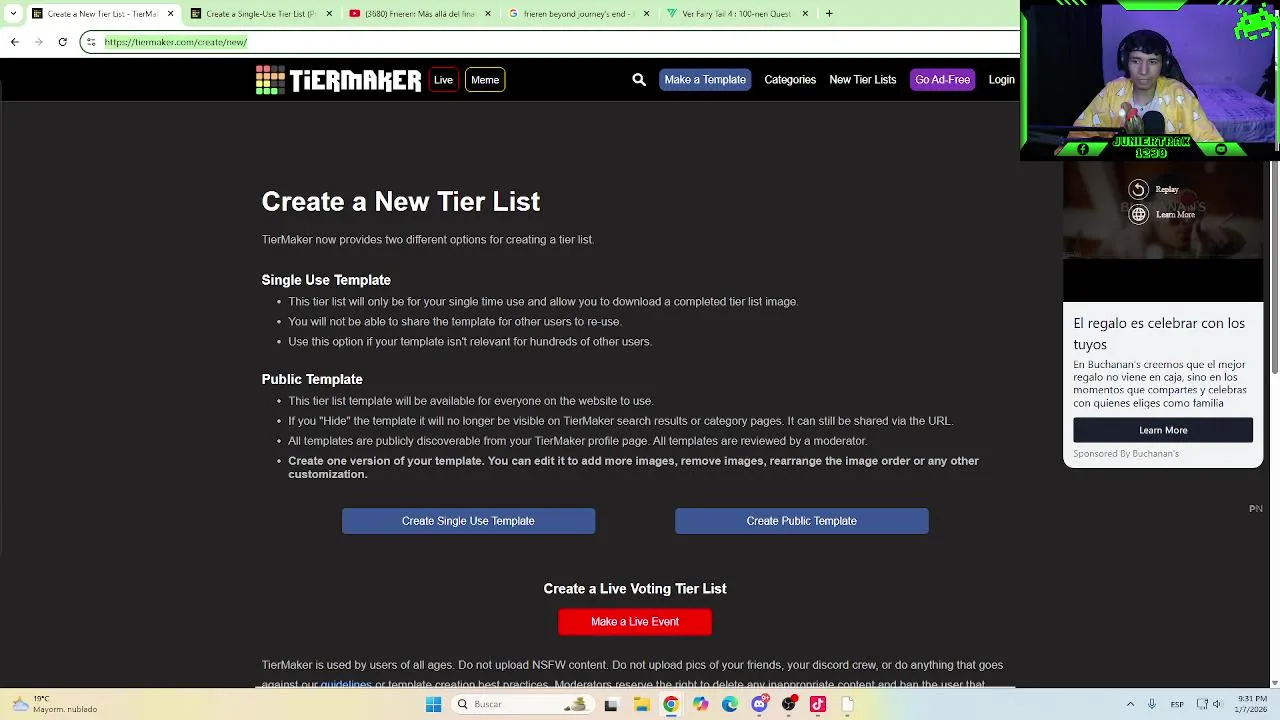Open the blank file app on taskbar

(847, 704)
